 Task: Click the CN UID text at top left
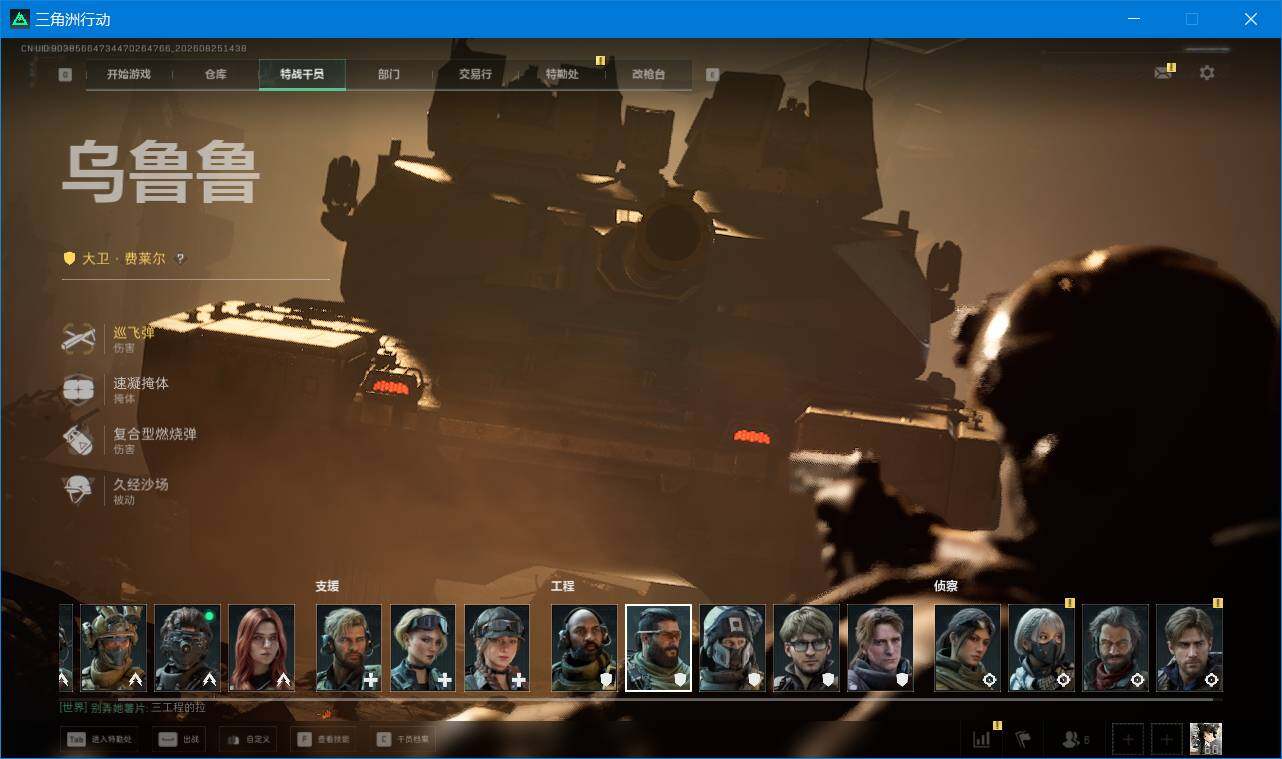[134, 48]
